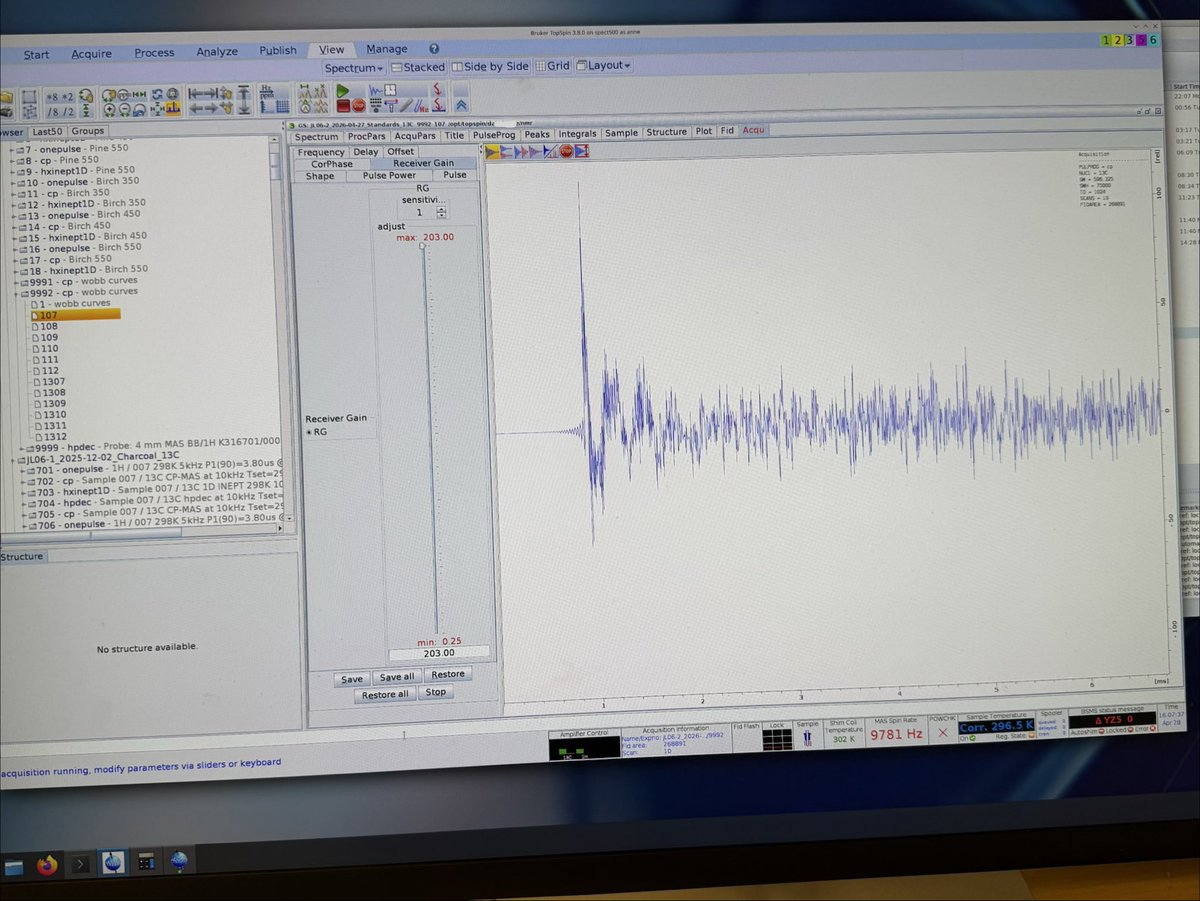
Task: Click the *2 intensity scale icon
Action: point(68,97)
